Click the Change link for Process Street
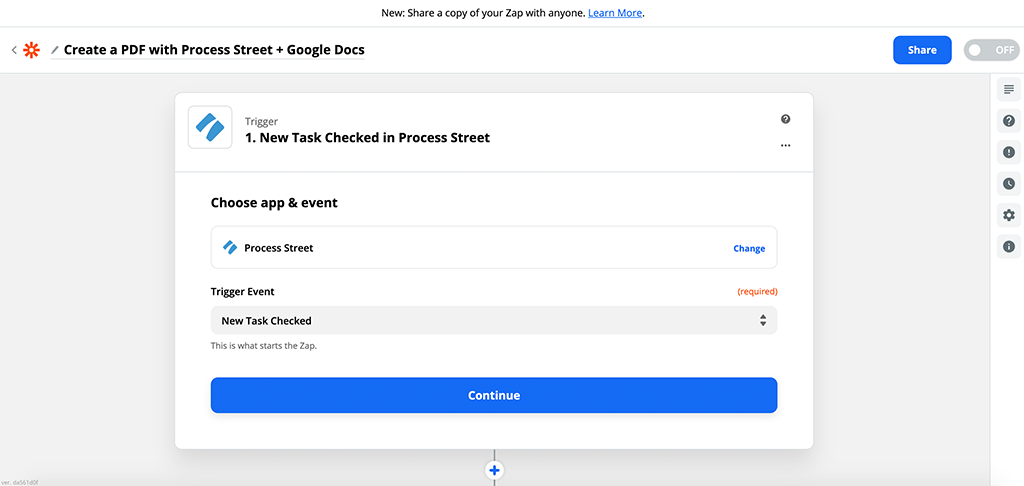This screenshot has height=486, width=1024. point(748,248)
